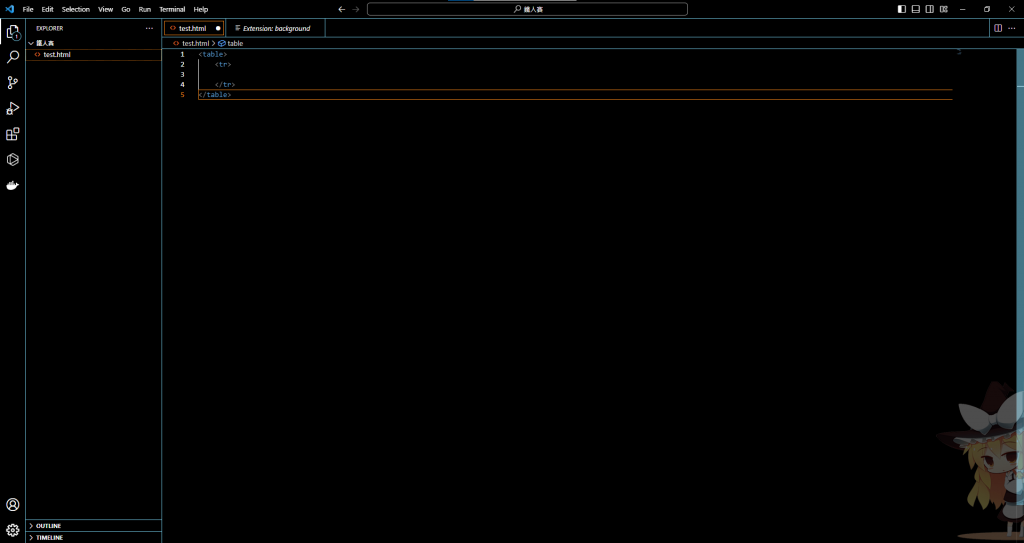Image resolution: width=1024 pixels, height=543 pixels.
Task: Select test.html in Explorer tree
Action: tap(93, 54)
